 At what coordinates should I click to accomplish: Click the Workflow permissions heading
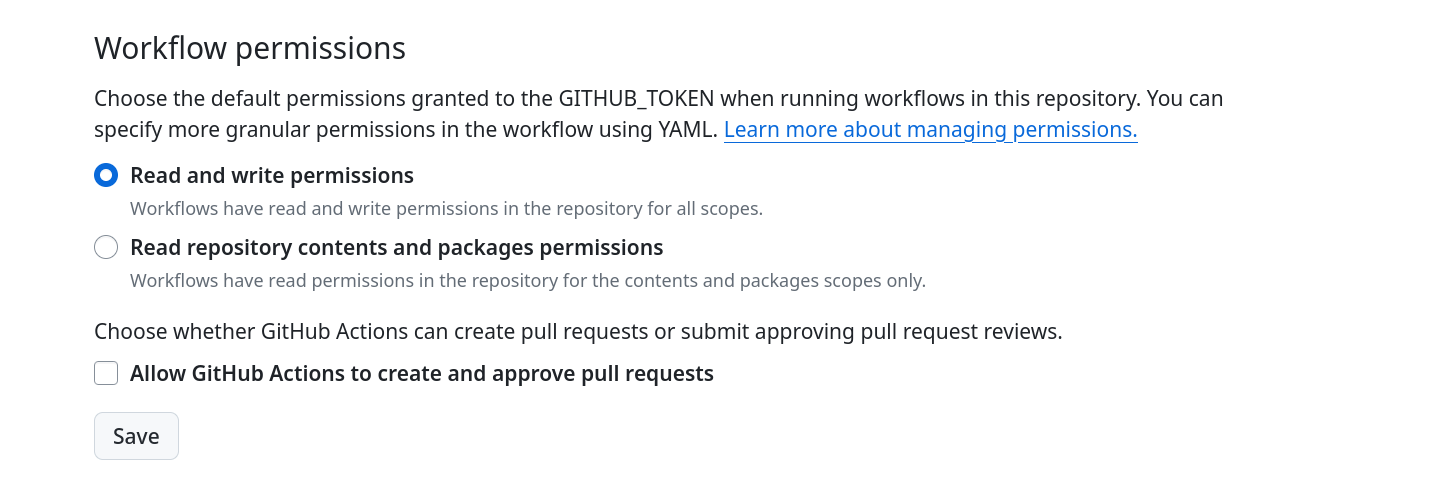point(250,48)
